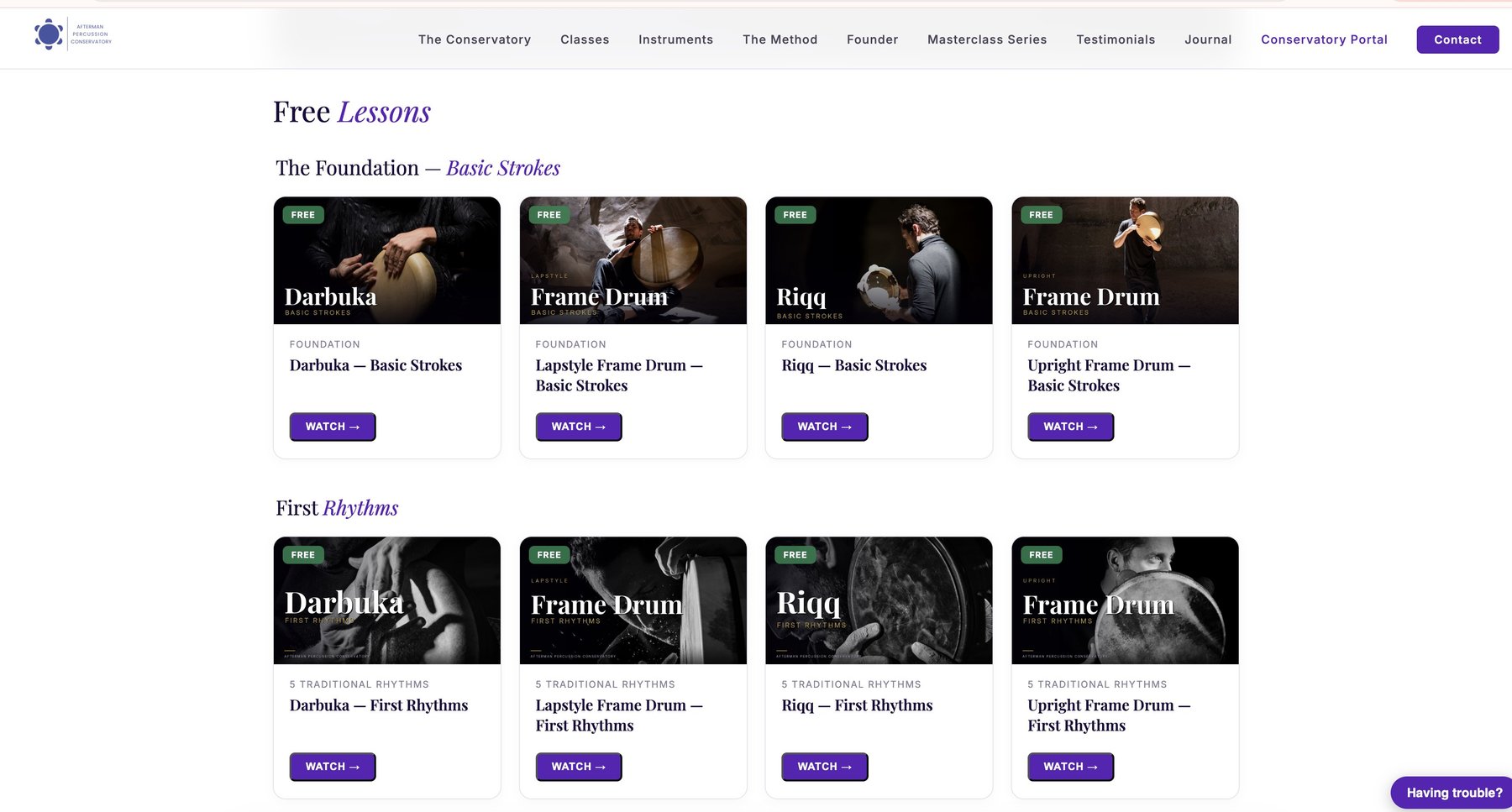Open the Instruments nav link
1512x812 pixels.
675,39
